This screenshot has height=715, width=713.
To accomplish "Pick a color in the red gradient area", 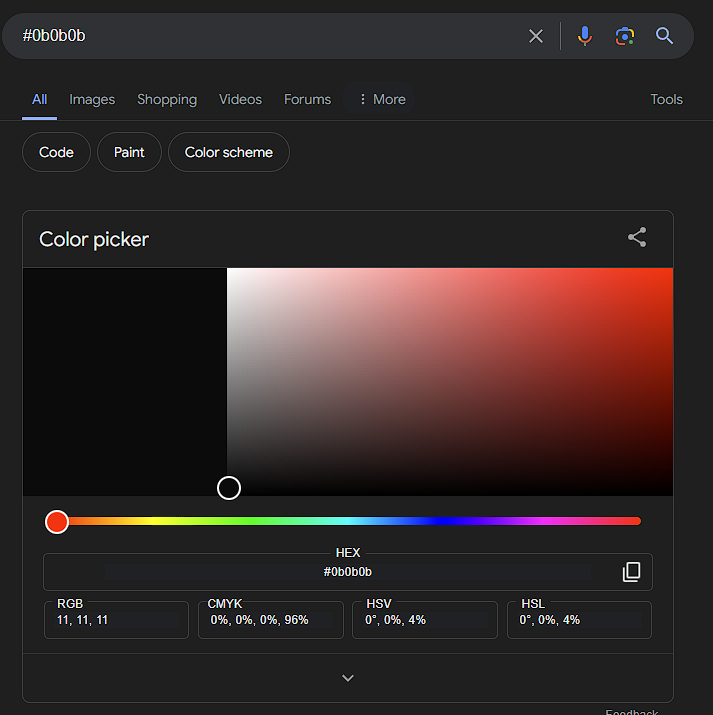I will click(x=450, y=382).
